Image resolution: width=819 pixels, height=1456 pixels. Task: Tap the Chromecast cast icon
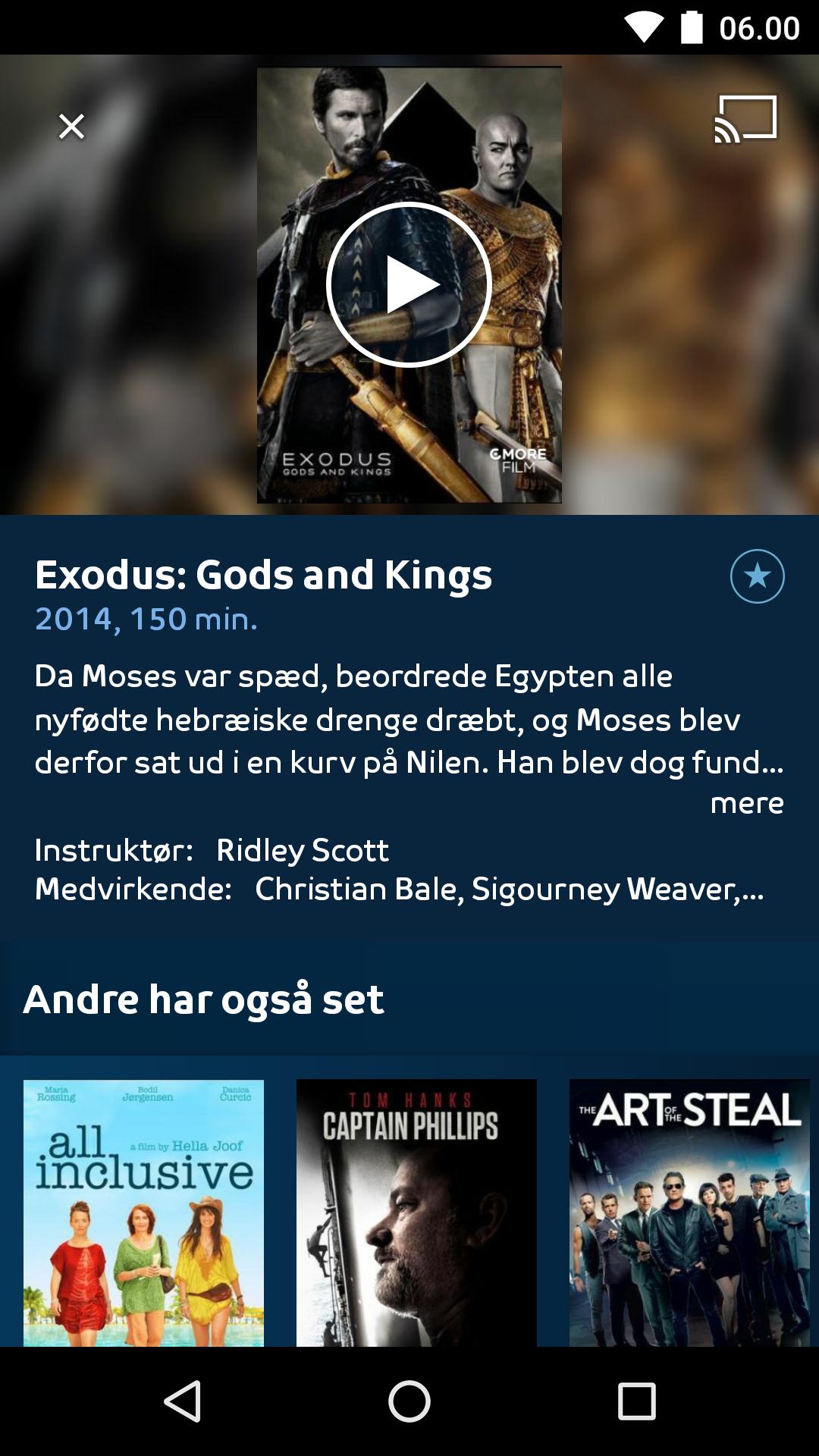click(745, 119)
